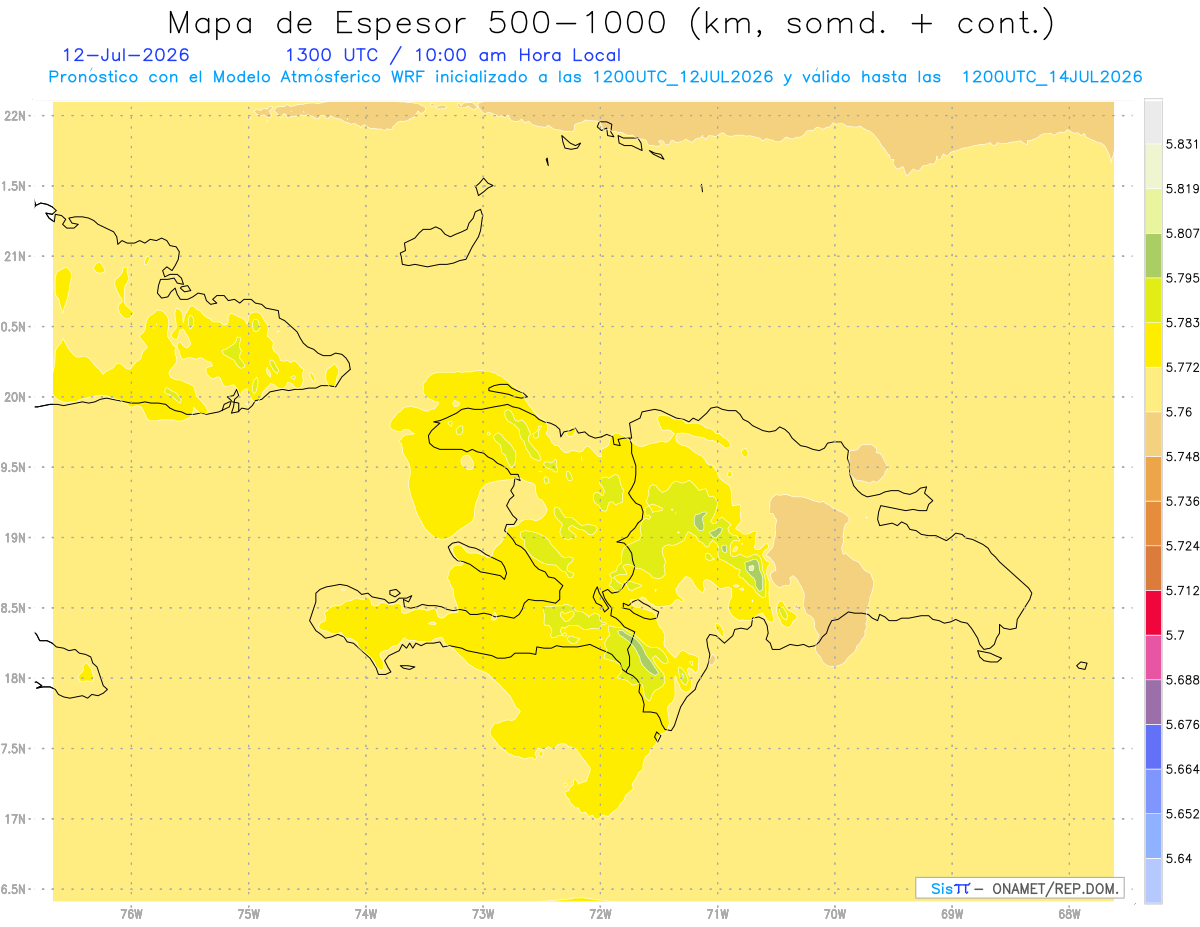Select the date label "12-Jul-2026"

[126, 55]
